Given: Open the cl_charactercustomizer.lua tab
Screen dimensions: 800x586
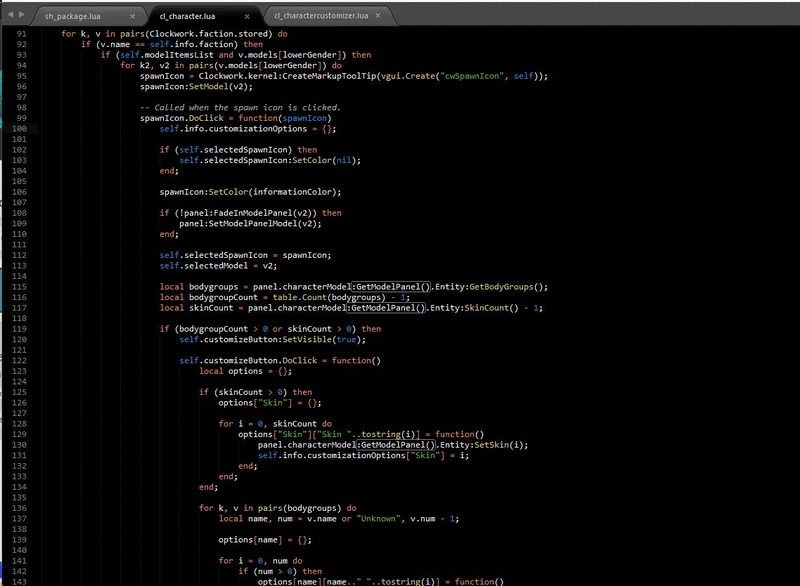Looking at the screenshot, I should tap(321, 16).
